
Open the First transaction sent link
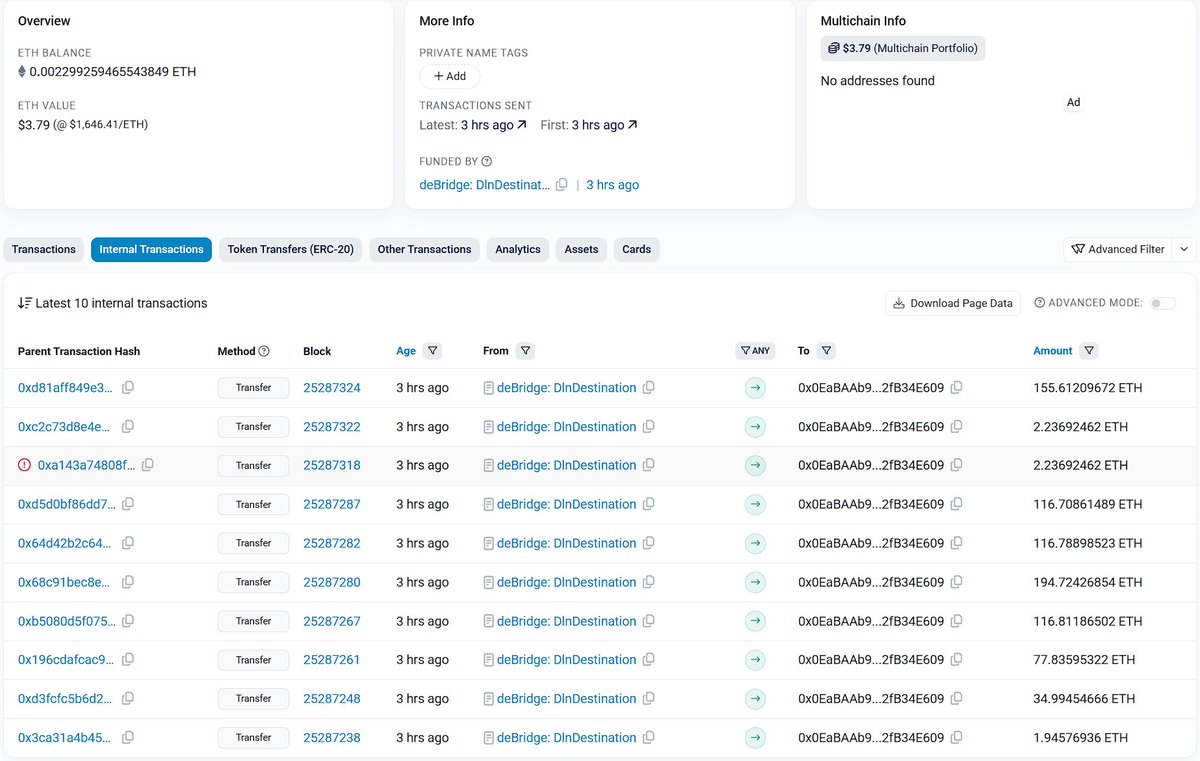click(604, 125)
